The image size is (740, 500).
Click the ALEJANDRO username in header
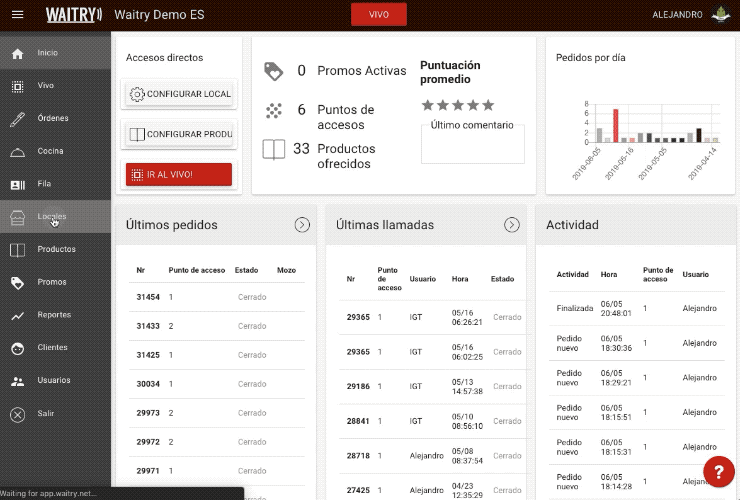click(677, 15)
